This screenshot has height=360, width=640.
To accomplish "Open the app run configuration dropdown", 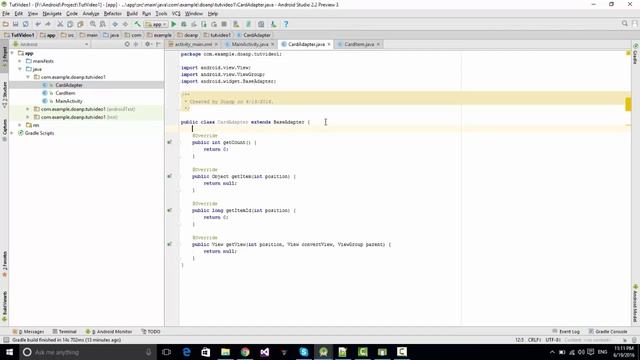I will click(x=156, y=24).
